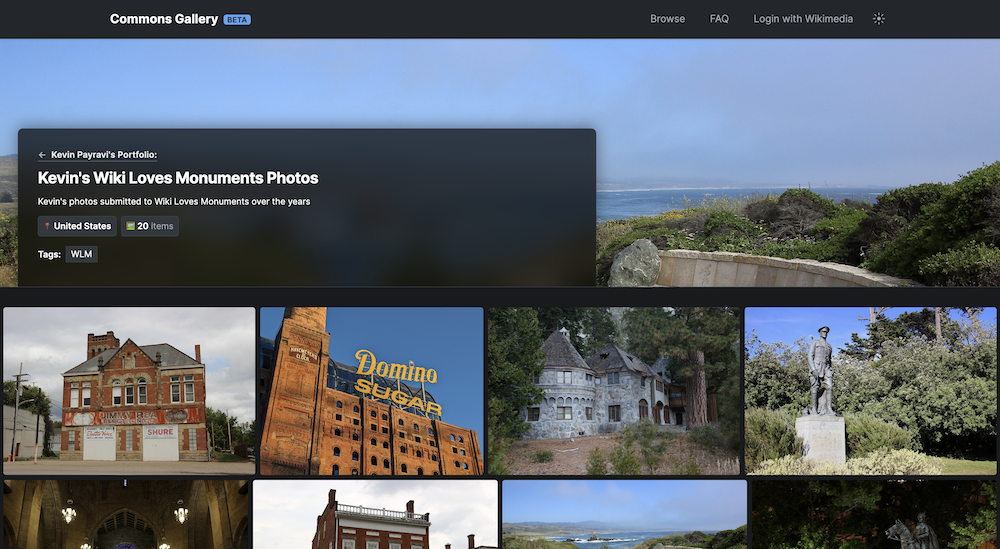The image size is (1000, 549).
Task: Open the Commons Gallery home logo
Action: 164,19
